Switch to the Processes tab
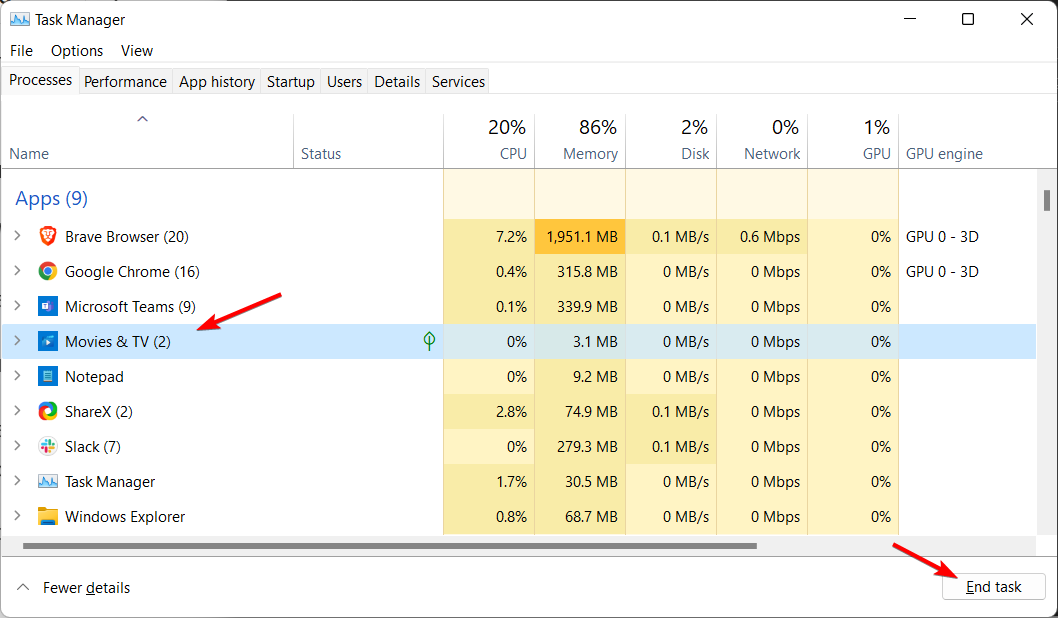Image resolution: width=1058 pixels, height=618 pixels. point(40,80)
